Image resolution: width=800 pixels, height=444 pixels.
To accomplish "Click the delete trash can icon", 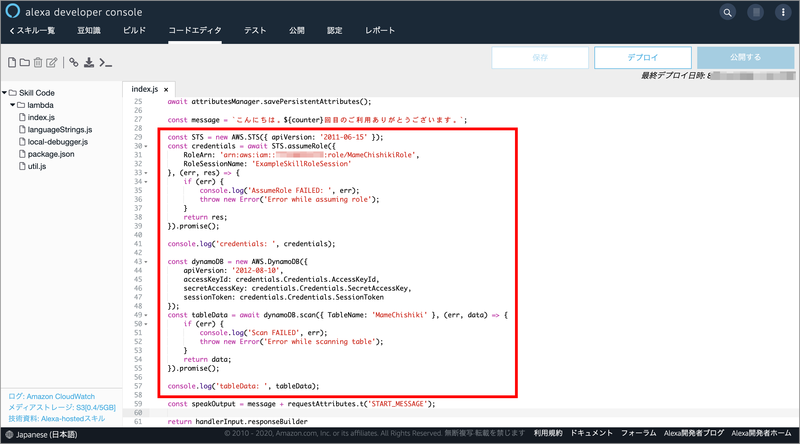I will [38, 62].
